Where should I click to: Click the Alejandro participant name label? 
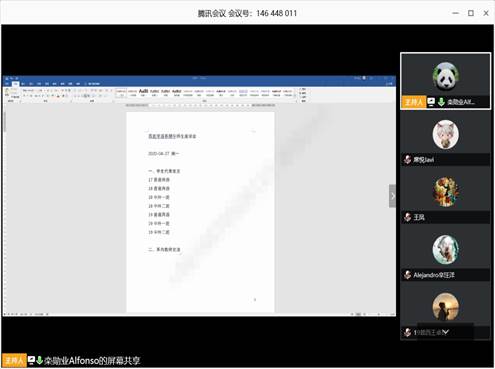point(434,275)
